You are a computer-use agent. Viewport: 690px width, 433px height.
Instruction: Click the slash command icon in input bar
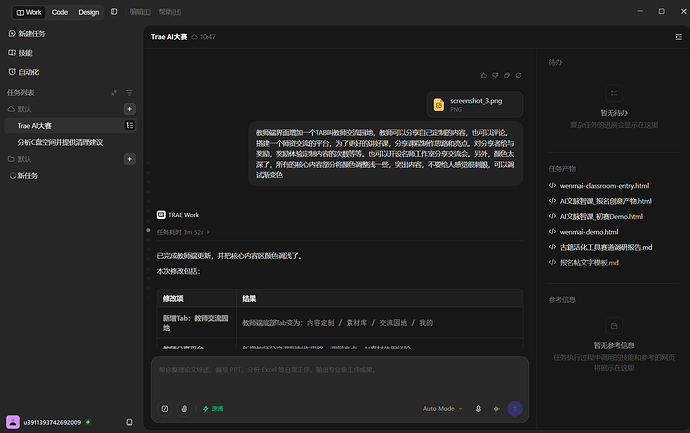tap(165, 409)
